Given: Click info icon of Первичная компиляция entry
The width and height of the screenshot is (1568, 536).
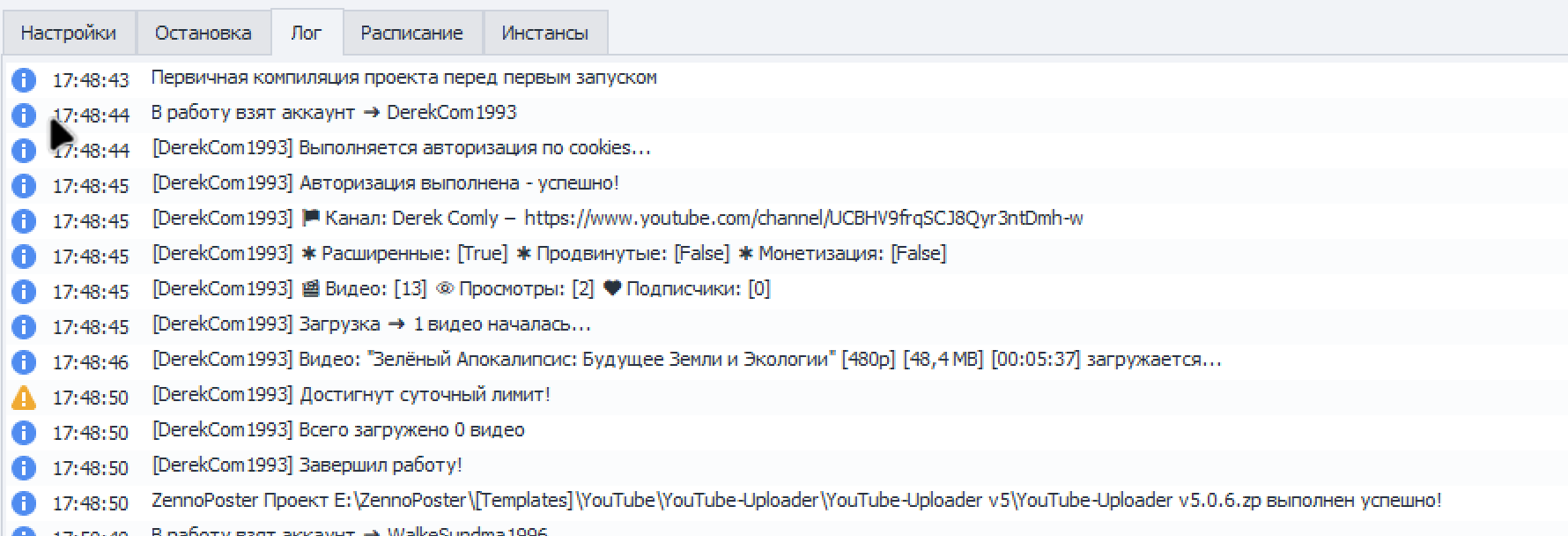Looking at the screenshot, I should click(x=24, y=80).
